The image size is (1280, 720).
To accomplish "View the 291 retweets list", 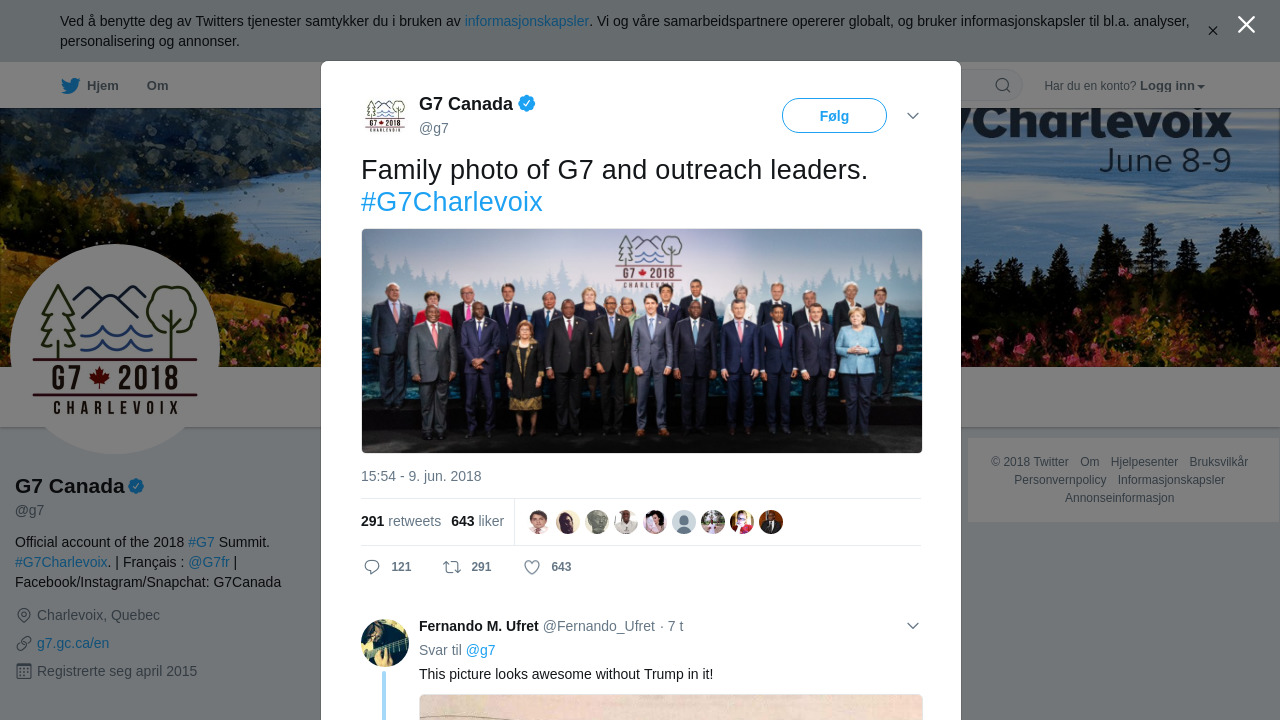I will point(401,521).
